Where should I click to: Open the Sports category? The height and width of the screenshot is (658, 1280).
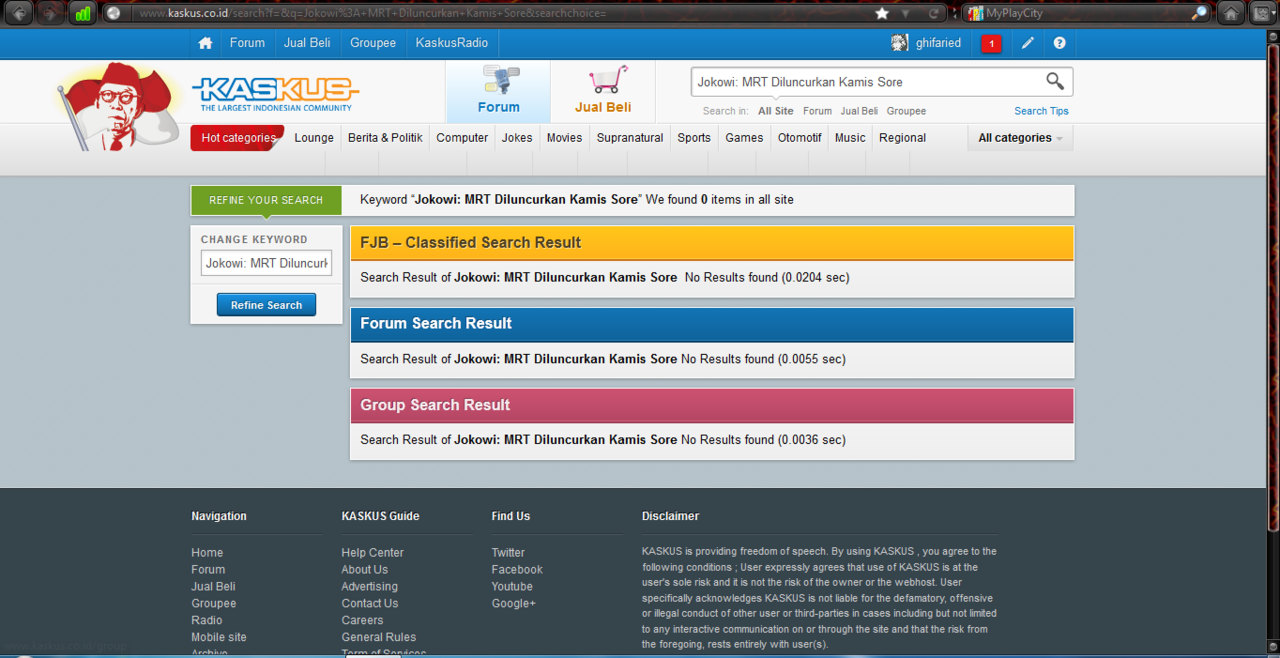[694, 138]
